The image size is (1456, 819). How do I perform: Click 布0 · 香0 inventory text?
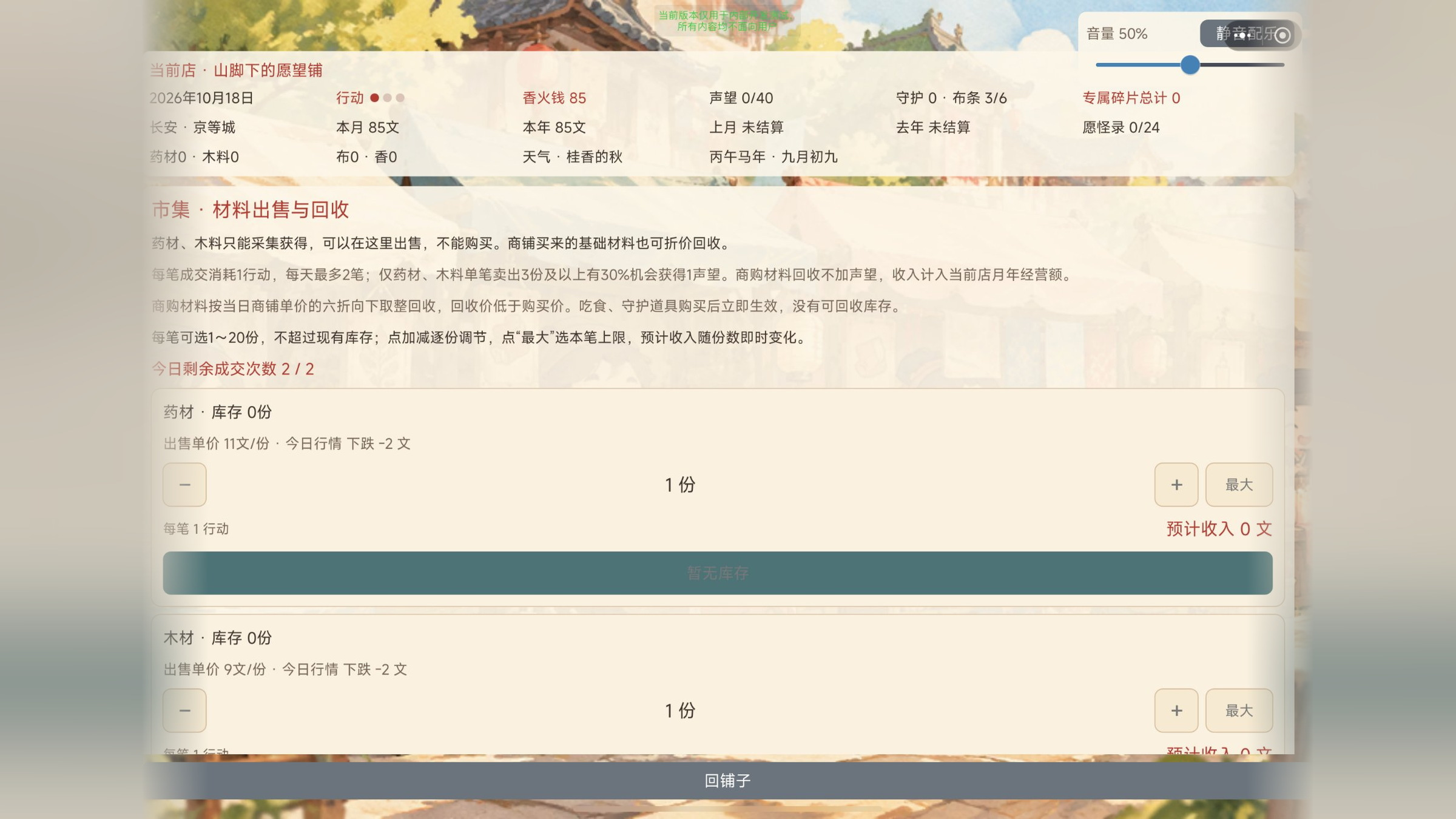[x=366, y=157]
